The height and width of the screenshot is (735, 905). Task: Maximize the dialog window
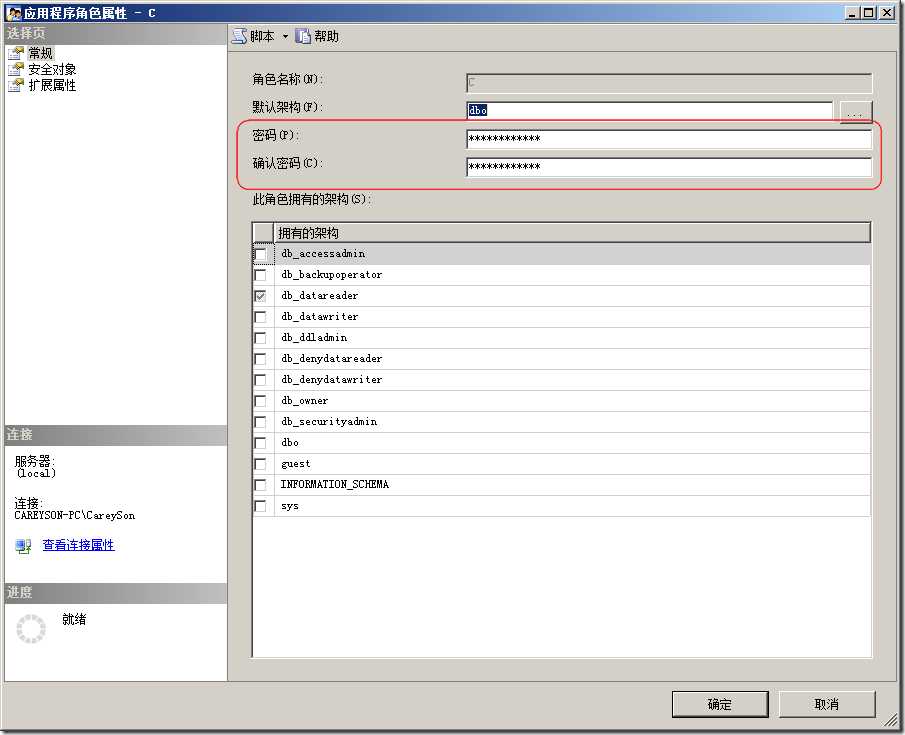869,13
